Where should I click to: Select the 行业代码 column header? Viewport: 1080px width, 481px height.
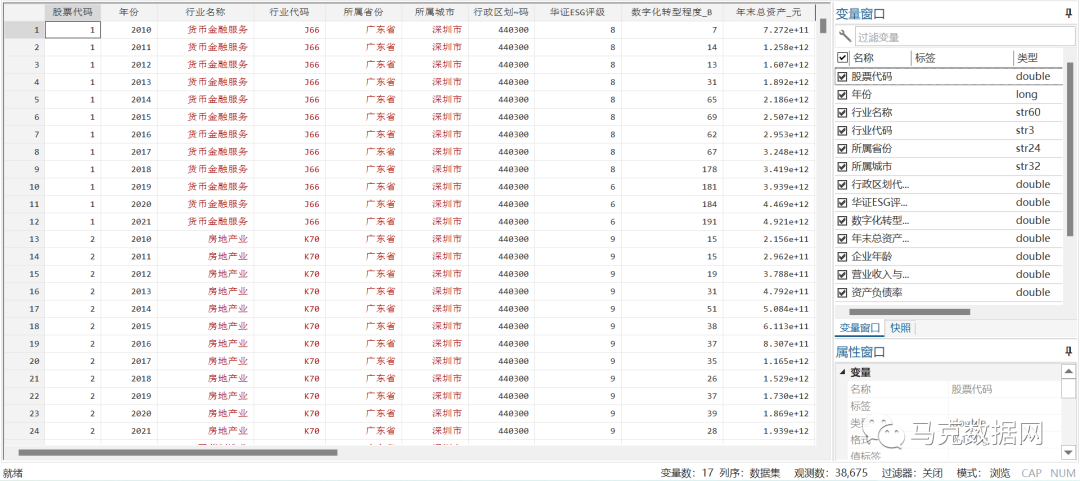click(x=289, y=12)
